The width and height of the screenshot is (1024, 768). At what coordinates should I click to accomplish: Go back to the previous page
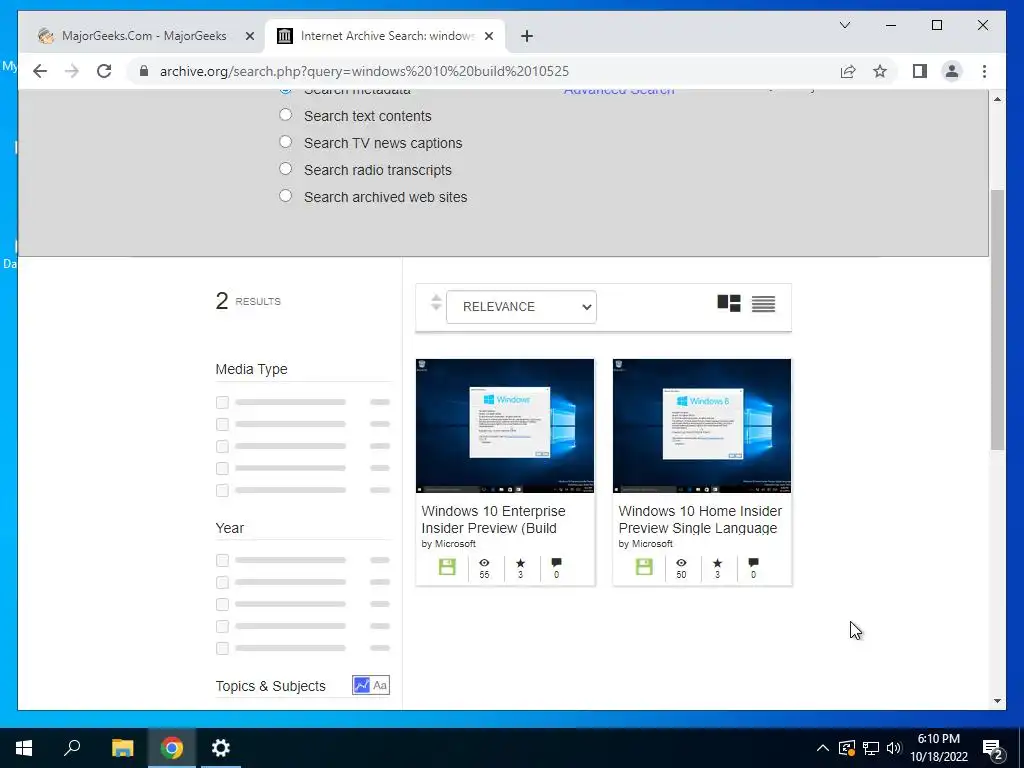(40, 71)
